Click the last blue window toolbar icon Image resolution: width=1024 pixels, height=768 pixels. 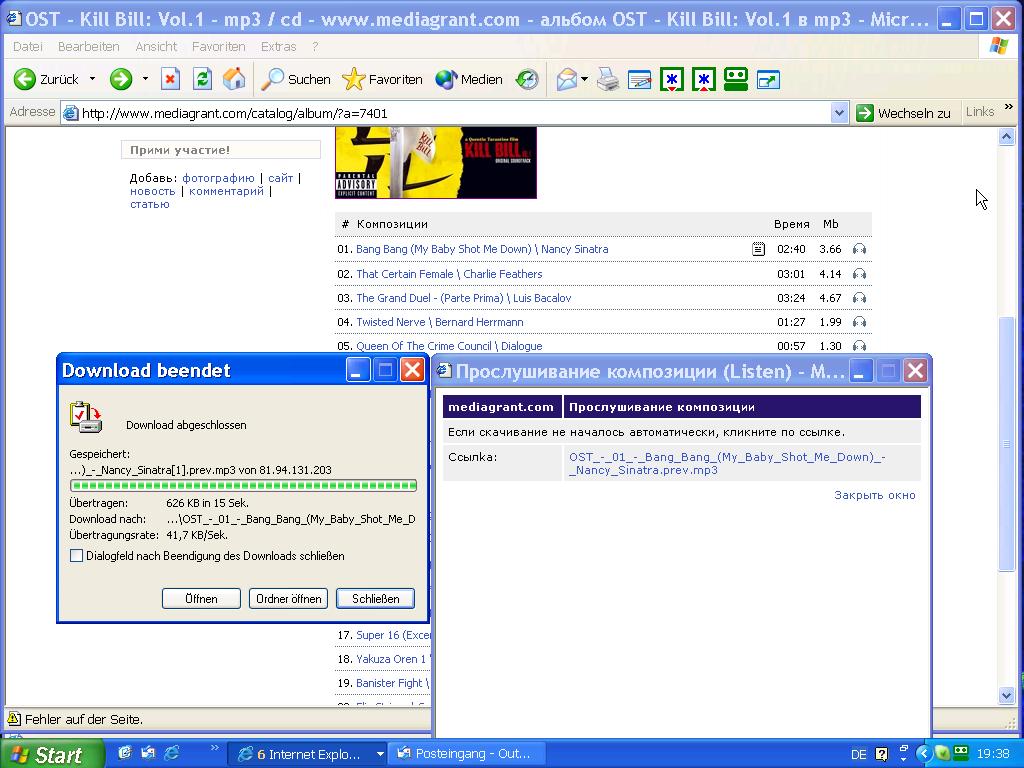[768, 80]
